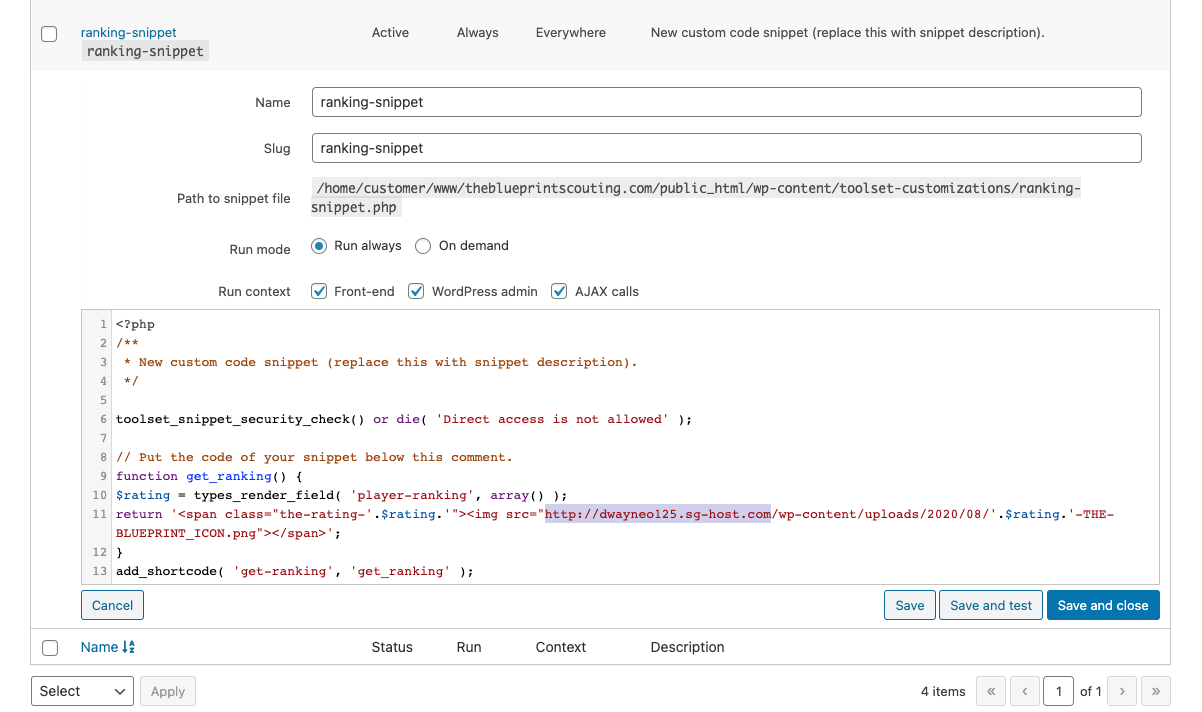The image size is (1202, 712).
Task: Edit the Name input field
Action: pos(726,102)
